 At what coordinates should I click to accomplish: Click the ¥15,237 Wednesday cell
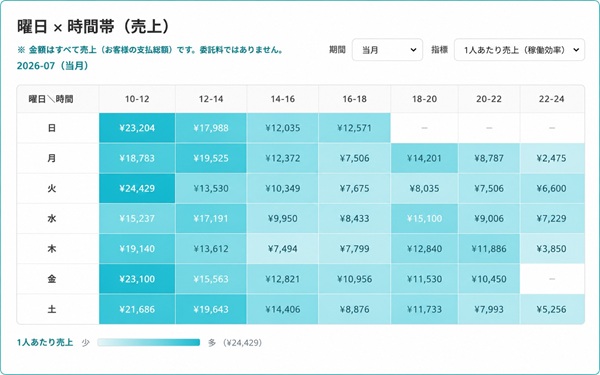(137, 218)
